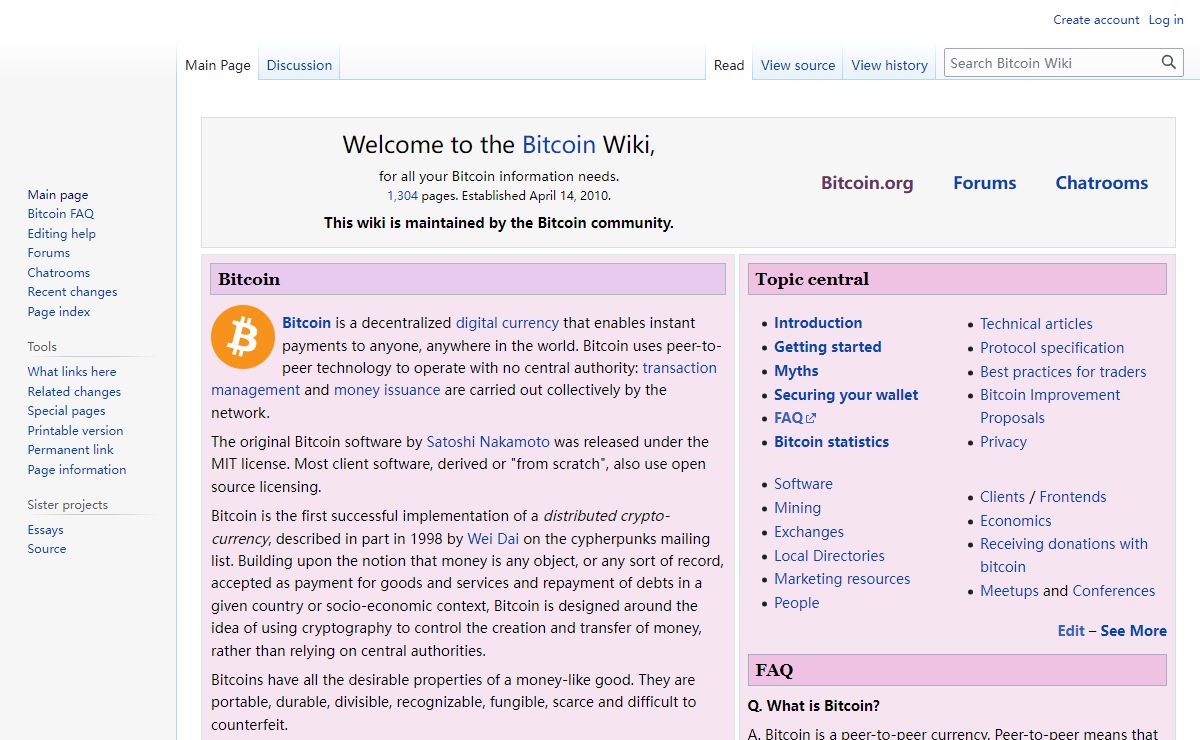Open the Chatrooms header link
The width and height of the screenshot is (1200, 740).
click(1101, 183)
